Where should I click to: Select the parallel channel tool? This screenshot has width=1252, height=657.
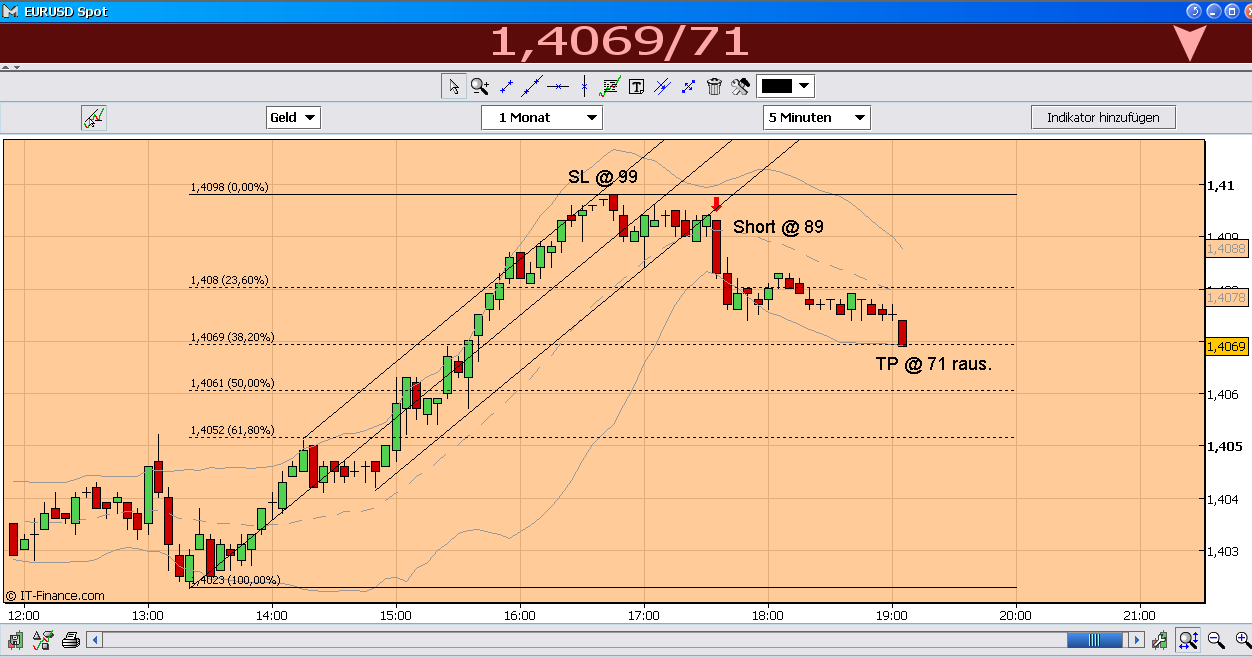pyautogui.click(x=662, y=86)
